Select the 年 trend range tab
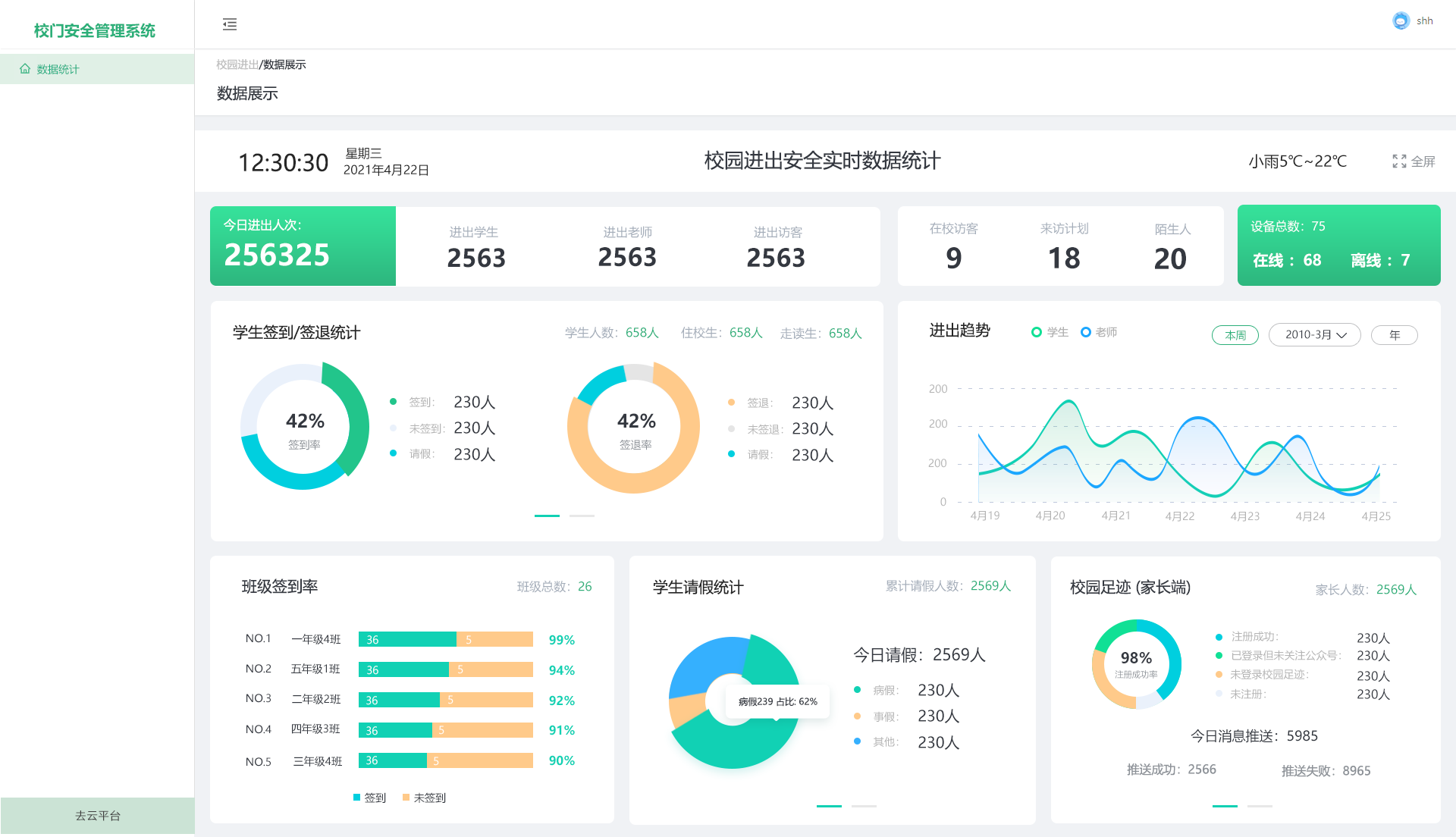Viewport: 1456px width, 837px height. click(x=1394, y=335)
